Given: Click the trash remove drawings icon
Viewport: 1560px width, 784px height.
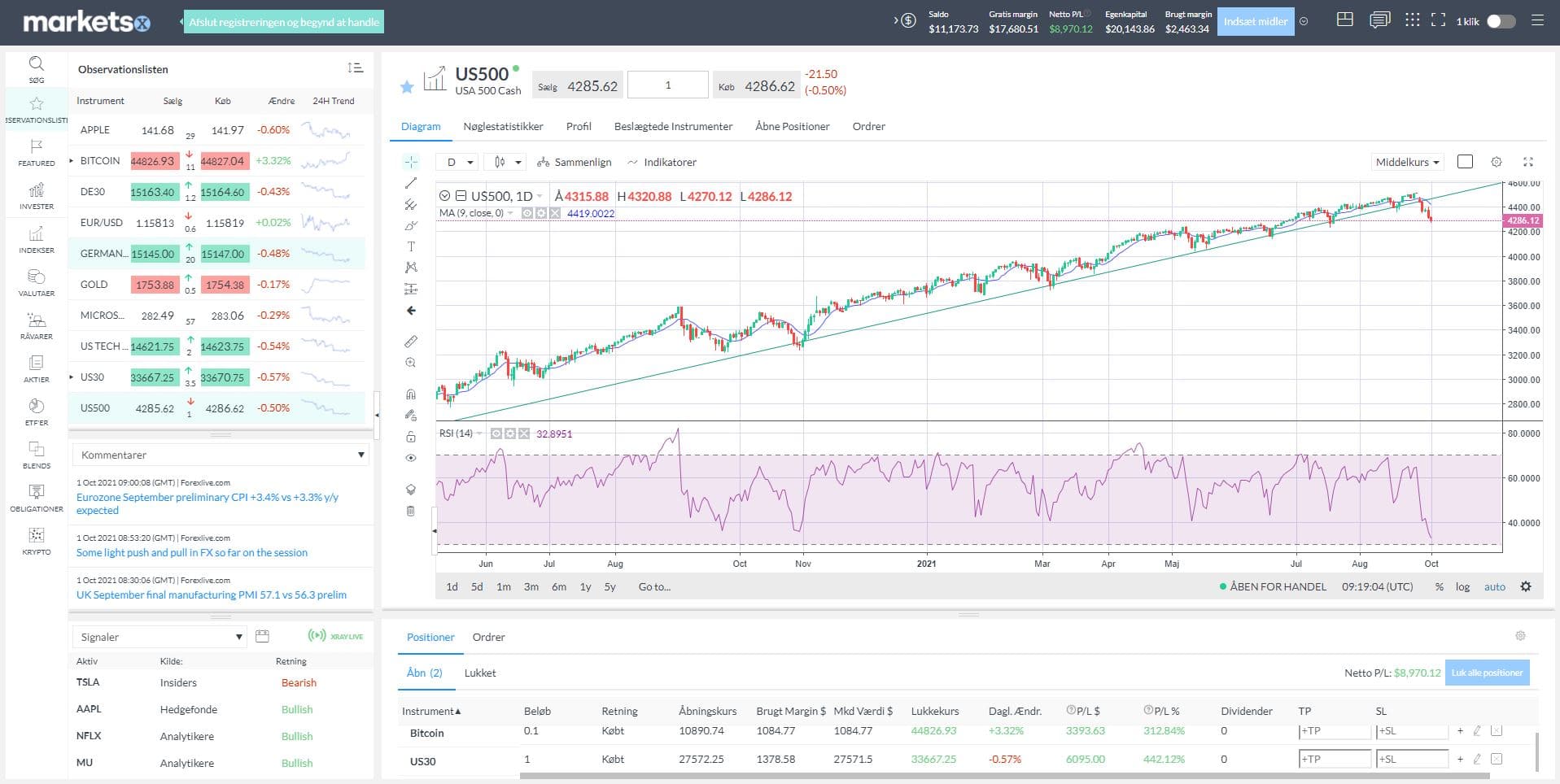Looking at the screenshot, I should tap(410, 511).
